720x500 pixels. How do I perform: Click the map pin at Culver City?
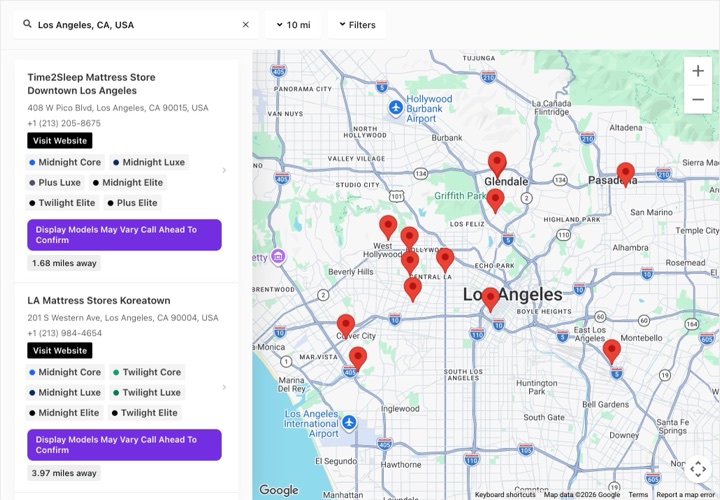[x=346, y=326]
